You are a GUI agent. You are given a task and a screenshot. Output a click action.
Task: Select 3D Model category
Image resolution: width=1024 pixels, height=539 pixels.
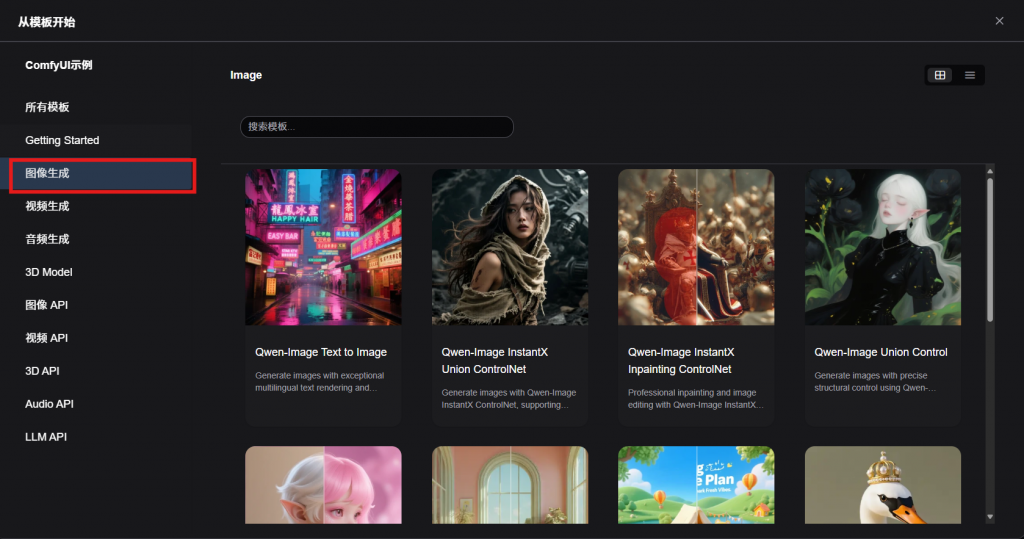pos(49,272)
